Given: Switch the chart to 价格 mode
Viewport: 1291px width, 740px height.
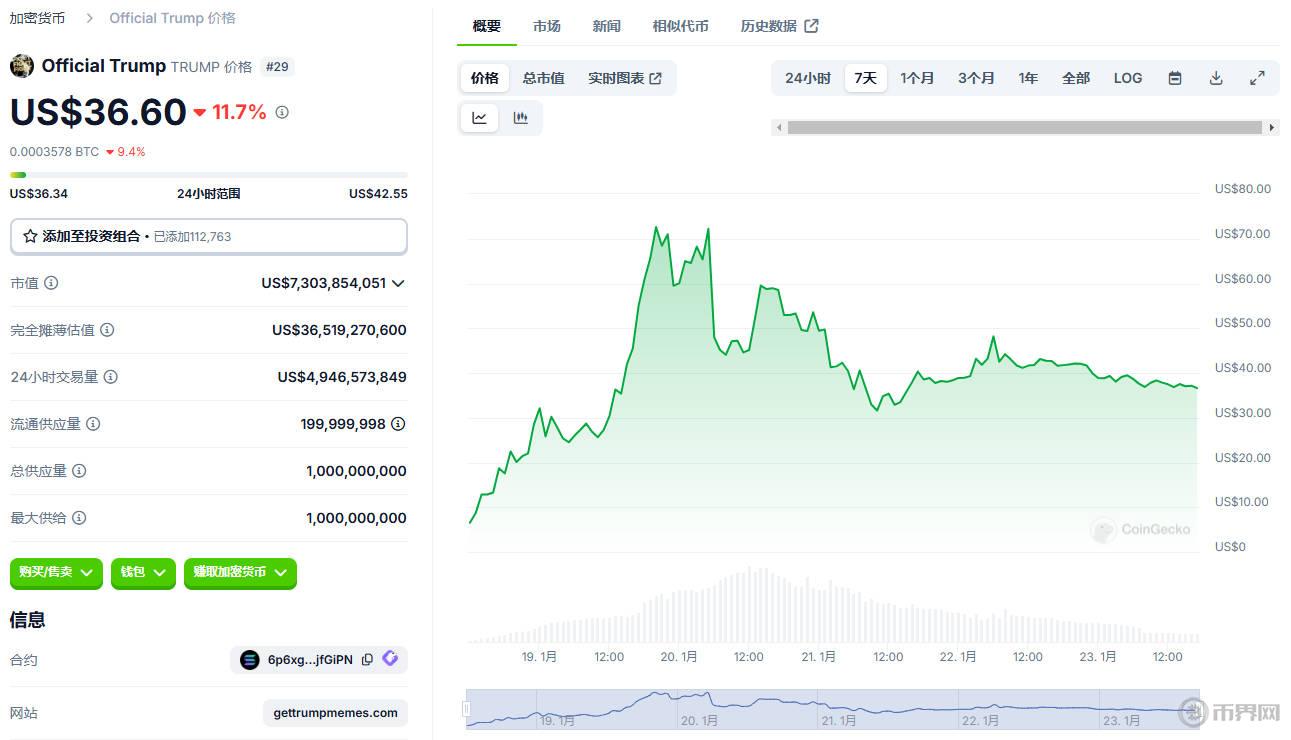Looking at the screenshot, I should point(485,78).
